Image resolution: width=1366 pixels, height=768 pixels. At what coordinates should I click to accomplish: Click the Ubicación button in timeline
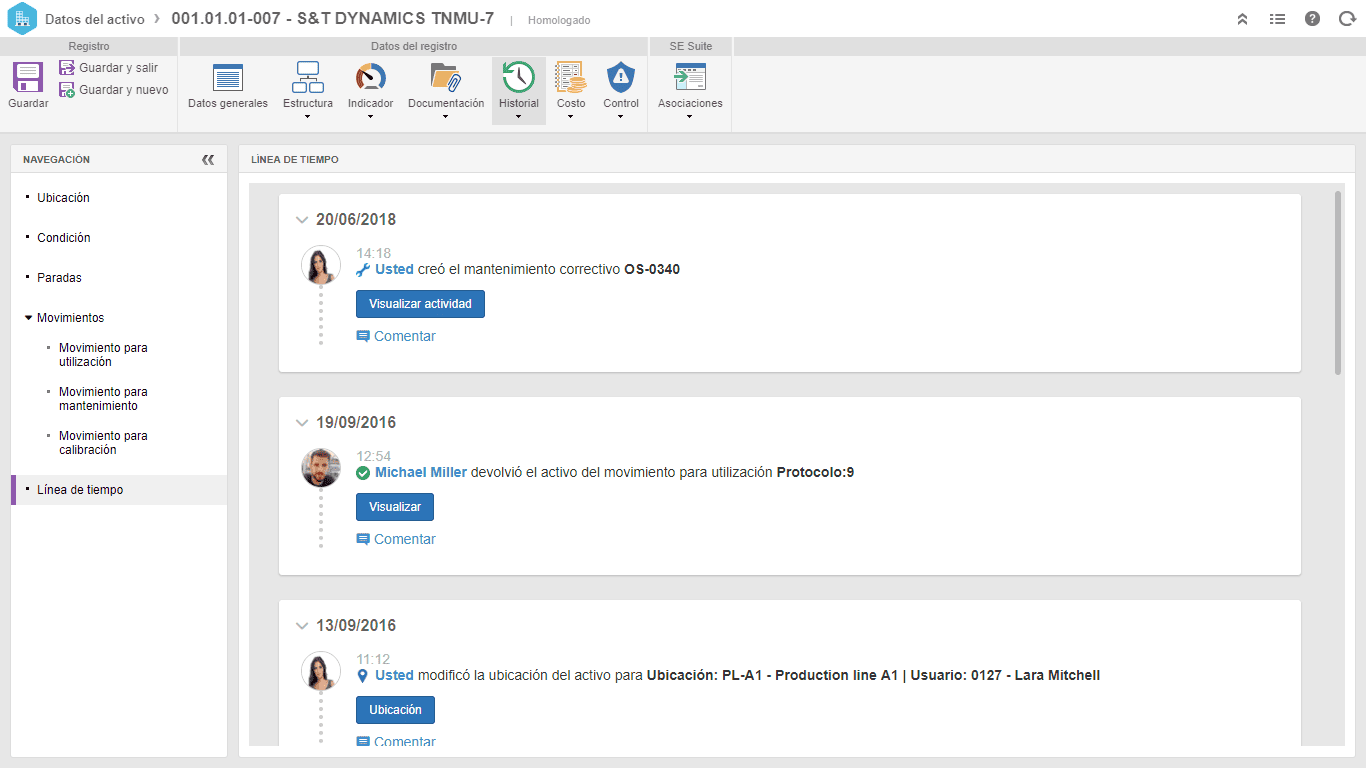pyautogui.click(x=395, y=710)
